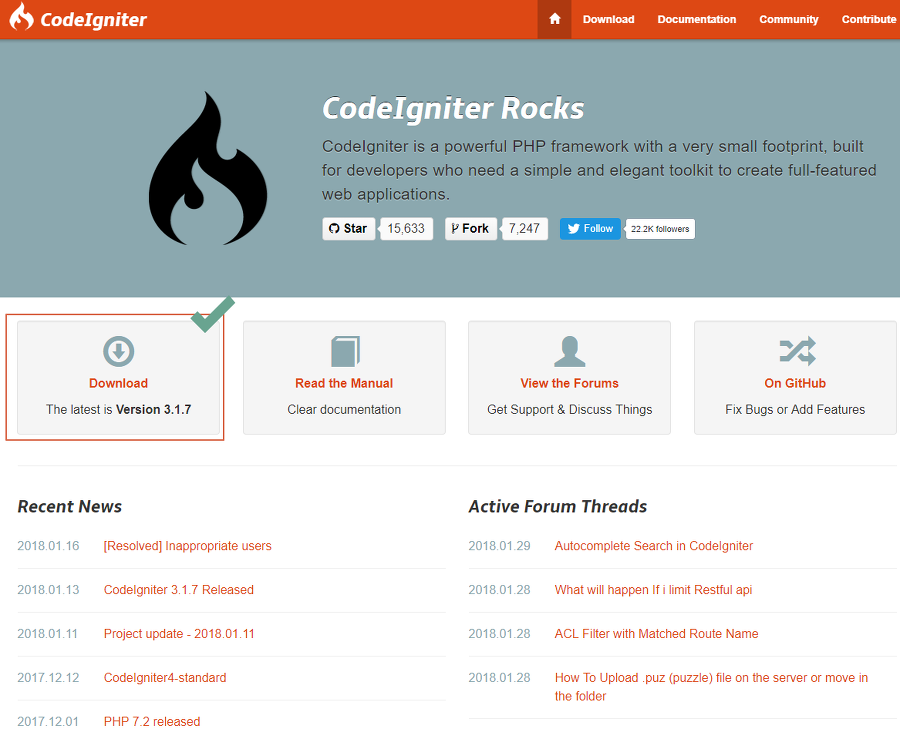Open the View the Forums link

(569, 383)
